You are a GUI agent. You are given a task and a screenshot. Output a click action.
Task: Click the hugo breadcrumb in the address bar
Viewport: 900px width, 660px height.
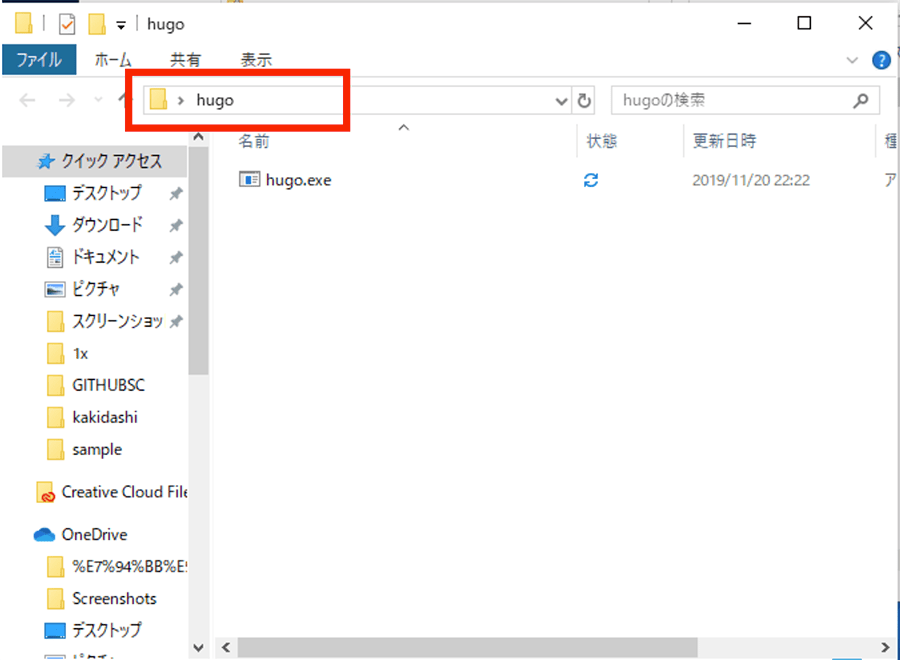click(x=215, y=100)
